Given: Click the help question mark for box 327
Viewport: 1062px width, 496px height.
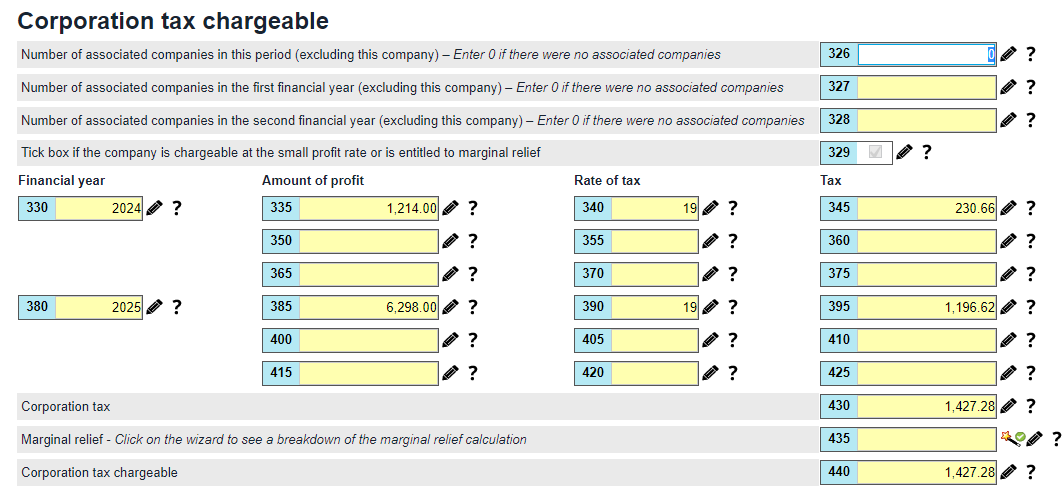Looking at the screenshot, I should 1031,88.
